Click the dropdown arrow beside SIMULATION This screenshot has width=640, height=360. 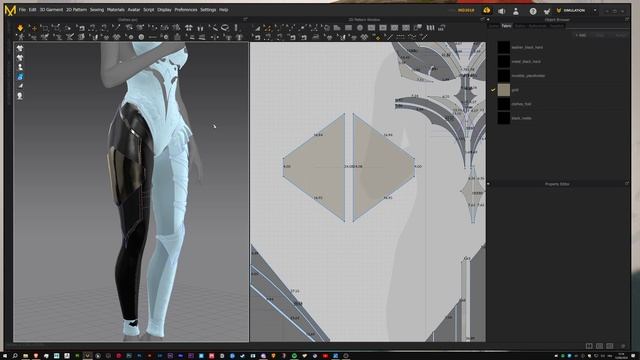[x=595, y=11]
